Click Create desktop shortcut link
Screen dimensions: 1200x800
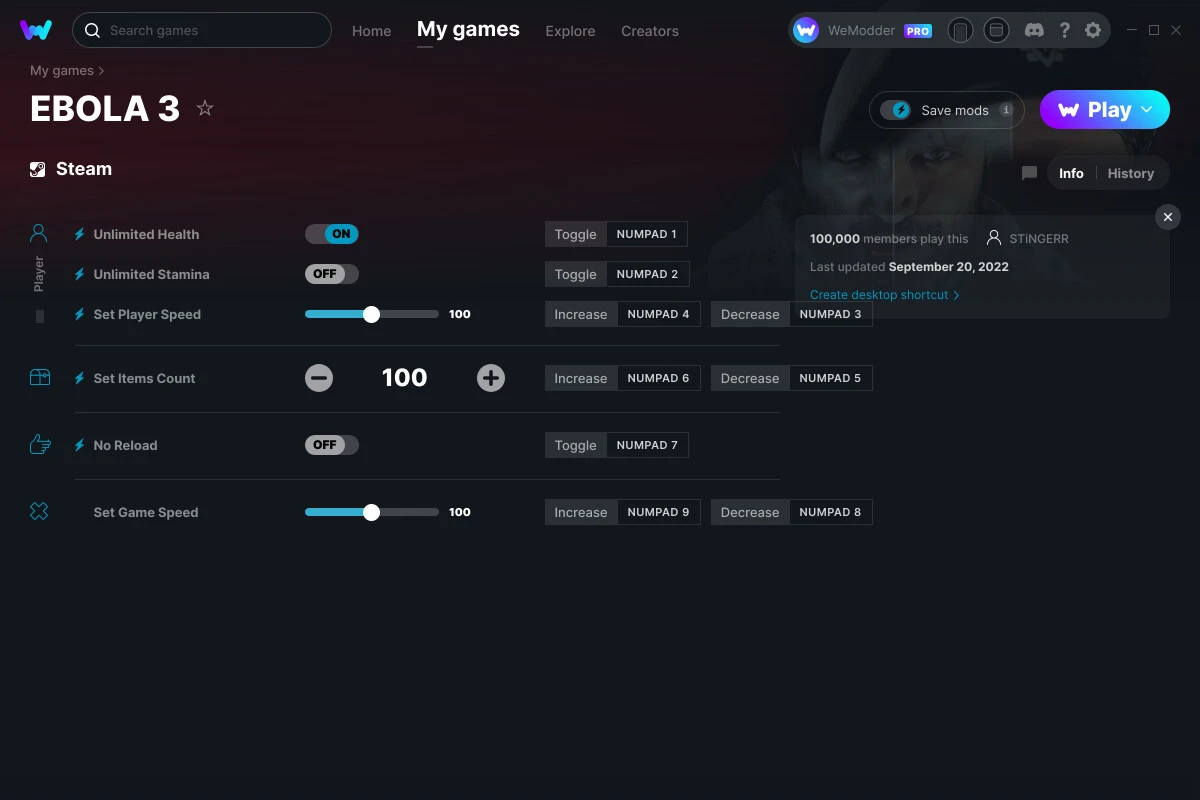coord(884,295)
